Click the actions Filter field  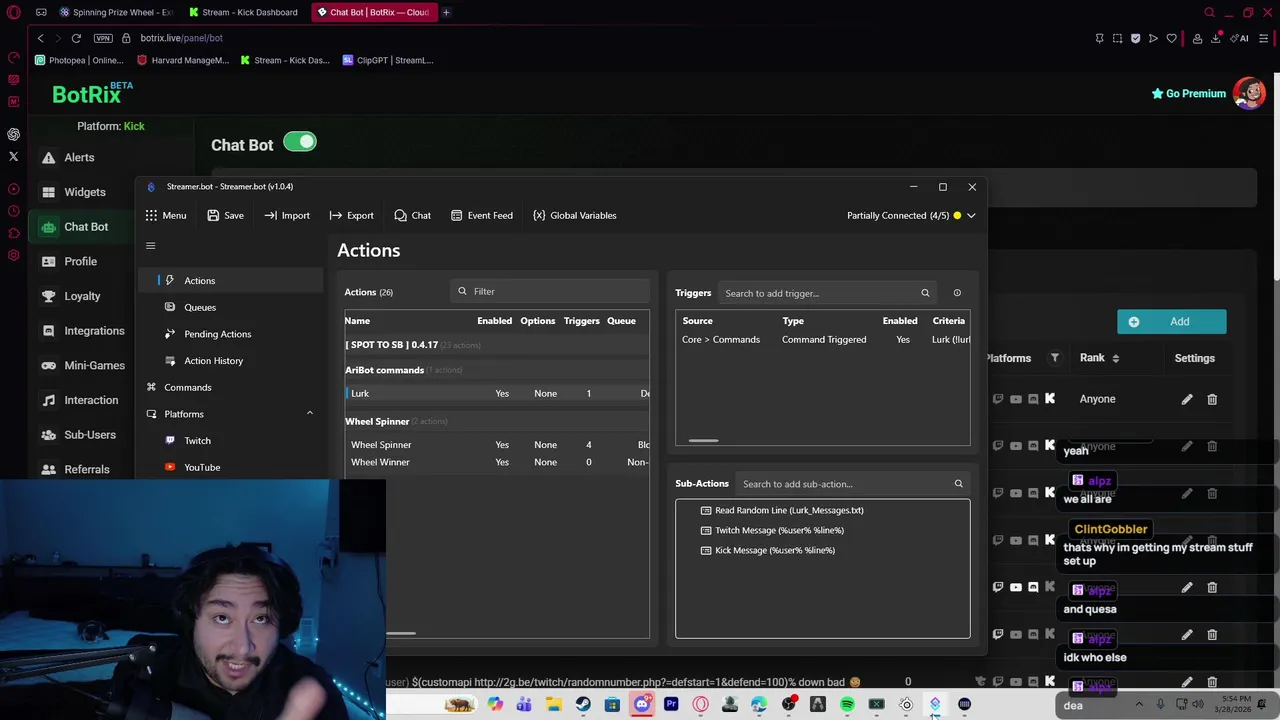pyautogui.click(x=550, y=291)
